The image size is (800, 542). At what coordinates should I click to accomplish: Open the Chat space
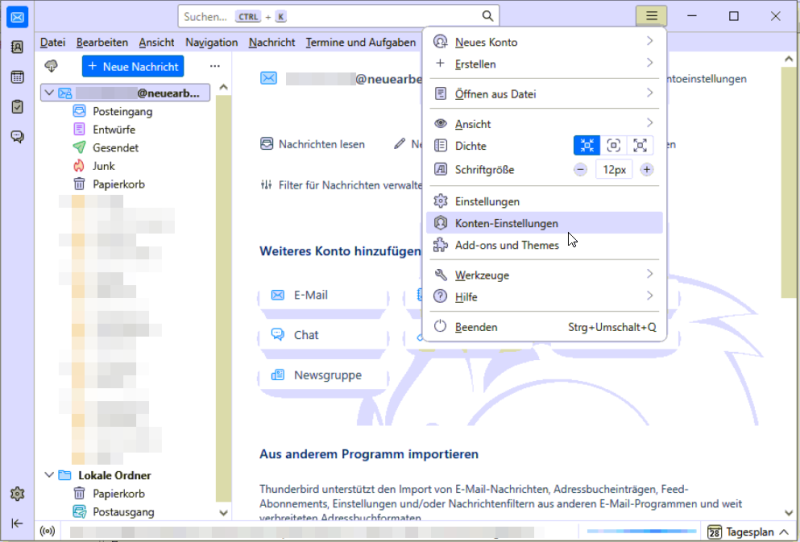tap(17, 136)
